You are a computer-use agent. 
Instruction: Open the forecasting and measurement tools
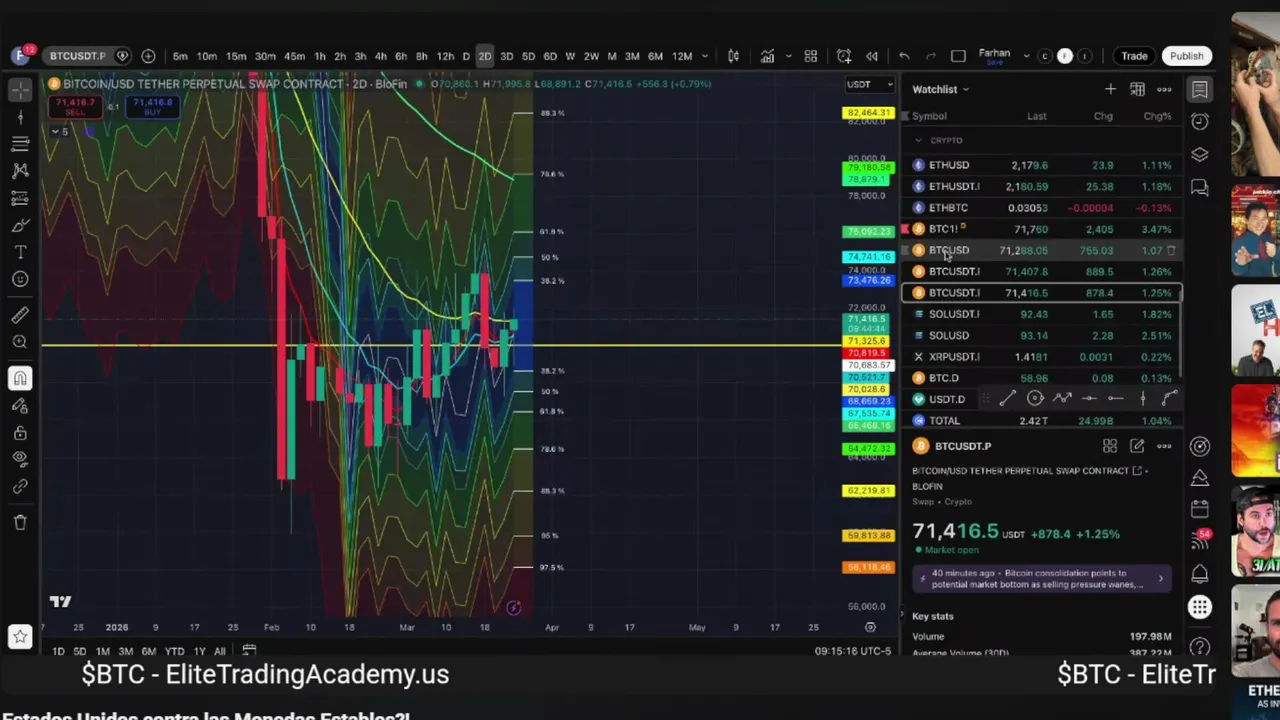coord(20,199)
